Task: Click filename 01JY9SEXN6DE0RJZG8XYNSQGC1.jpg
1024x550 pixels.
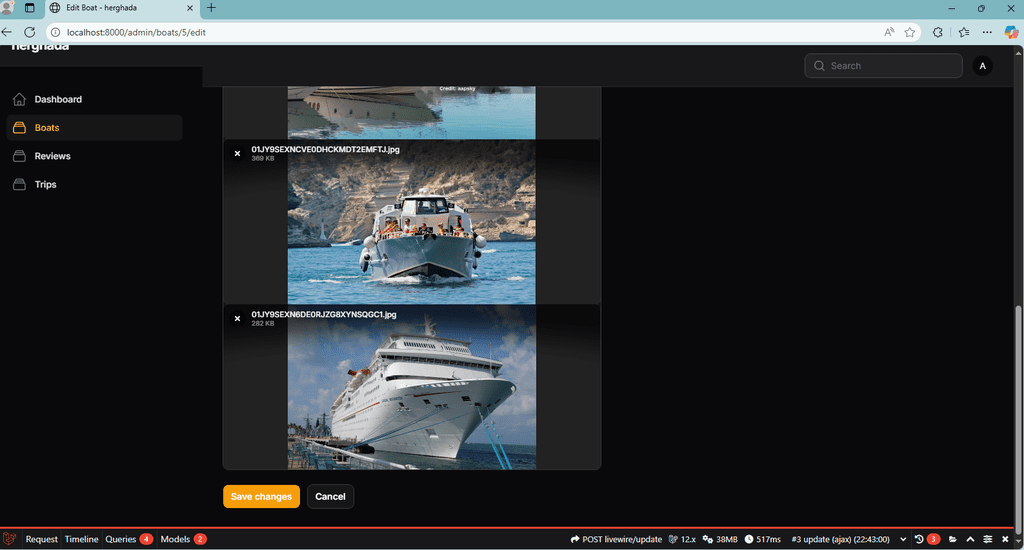Action: click(324, 315)
